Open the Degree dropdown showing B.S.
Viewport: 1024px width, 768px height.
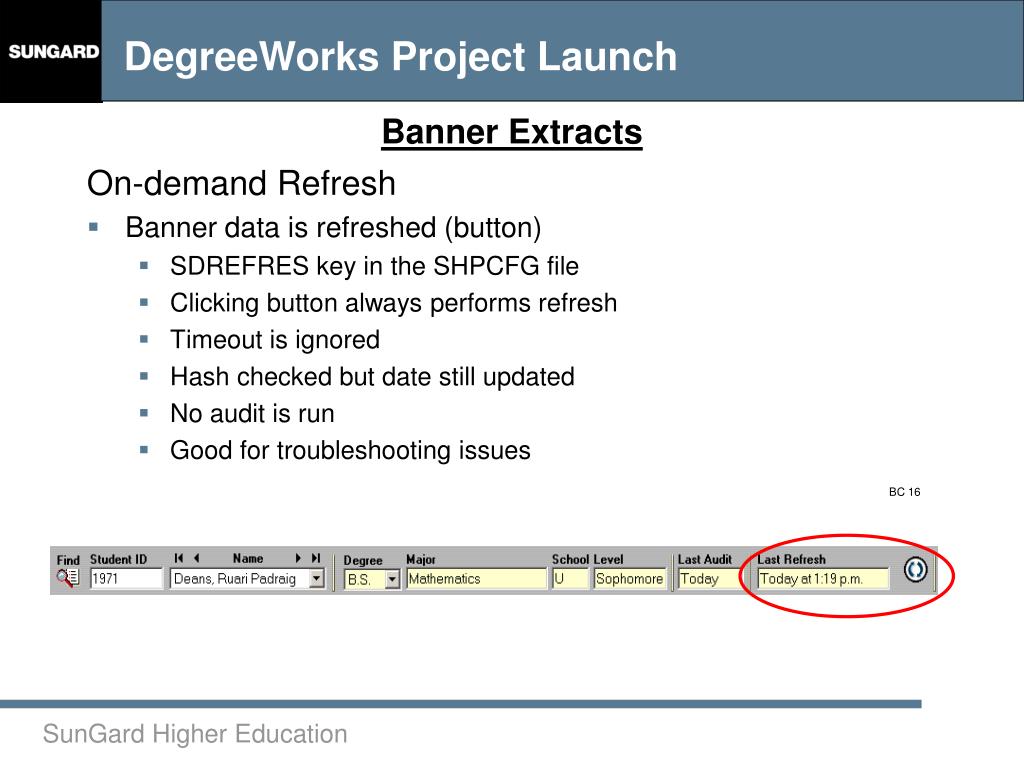[392, 579]
